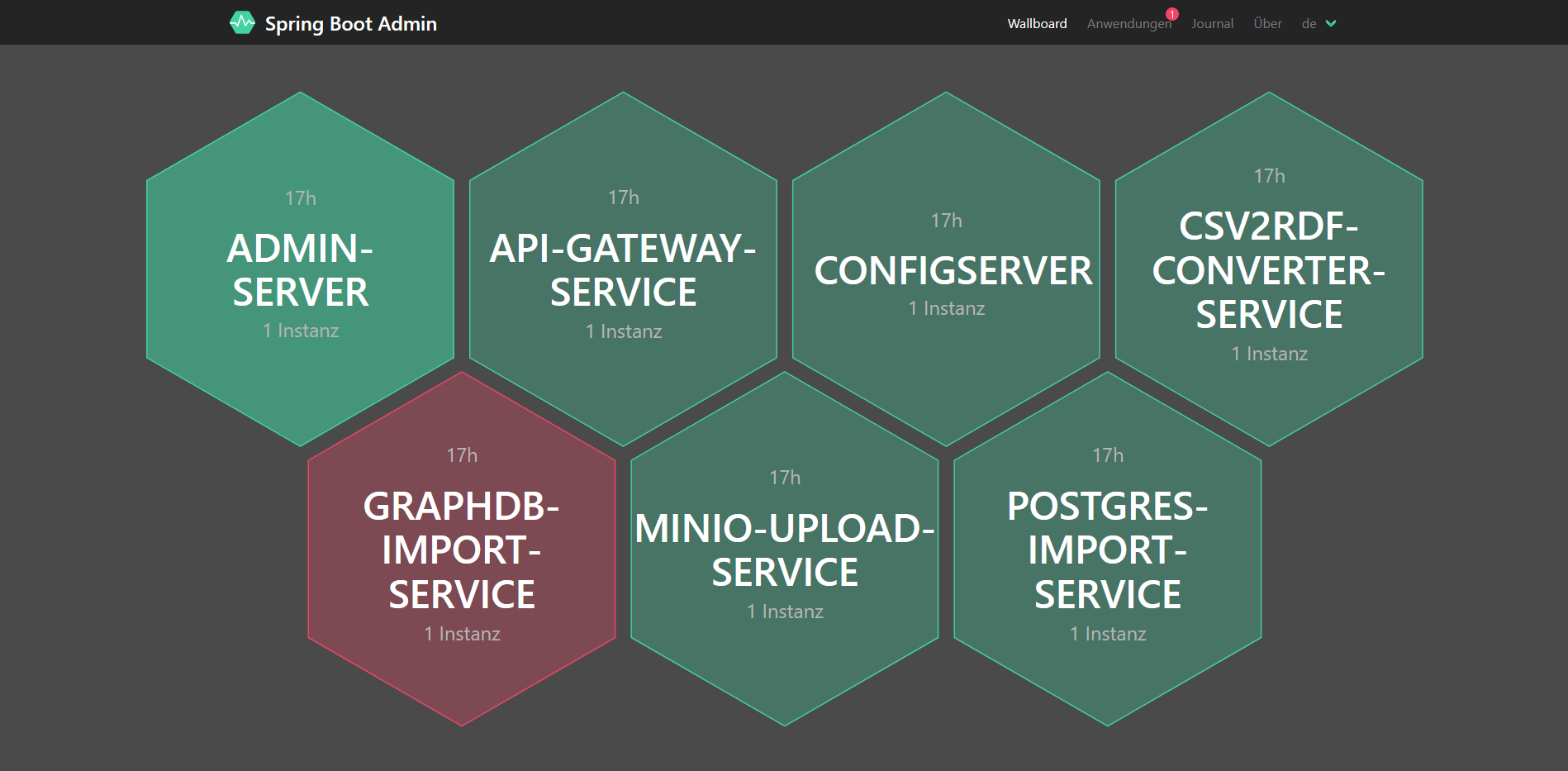Go to the Journal page
The height and width of the screenshot is (771, 1568).
tap(1212, 23)
